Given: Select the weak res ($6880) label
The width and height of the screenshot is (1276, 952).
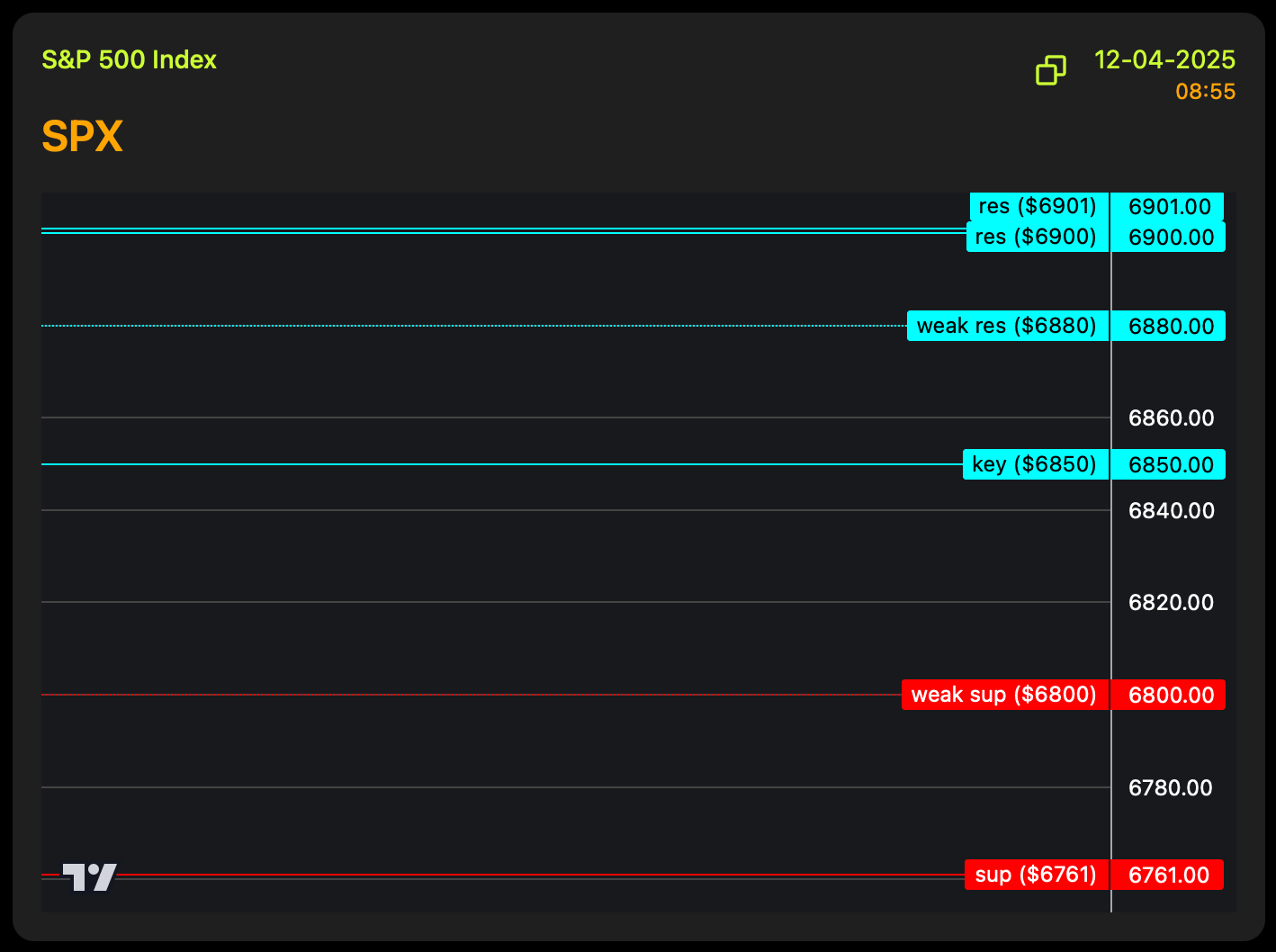Looking at the screenshot, I should 1007,326.
